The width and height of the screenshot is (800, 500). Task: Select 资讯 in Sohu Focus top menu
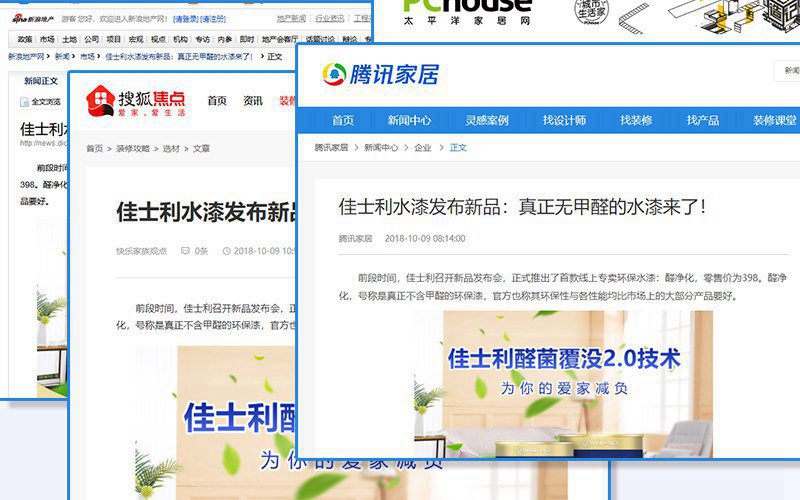point(253,101)
